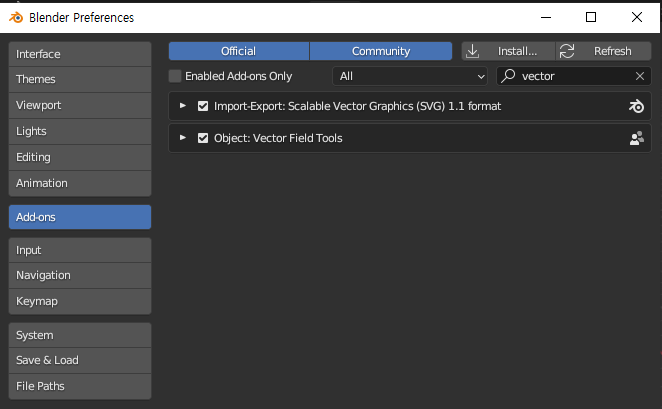Viewport: 662px width, 409px height.
Task: Disable the Scalable Vector Graphics add-on checkbox
Action: [203, 106]
